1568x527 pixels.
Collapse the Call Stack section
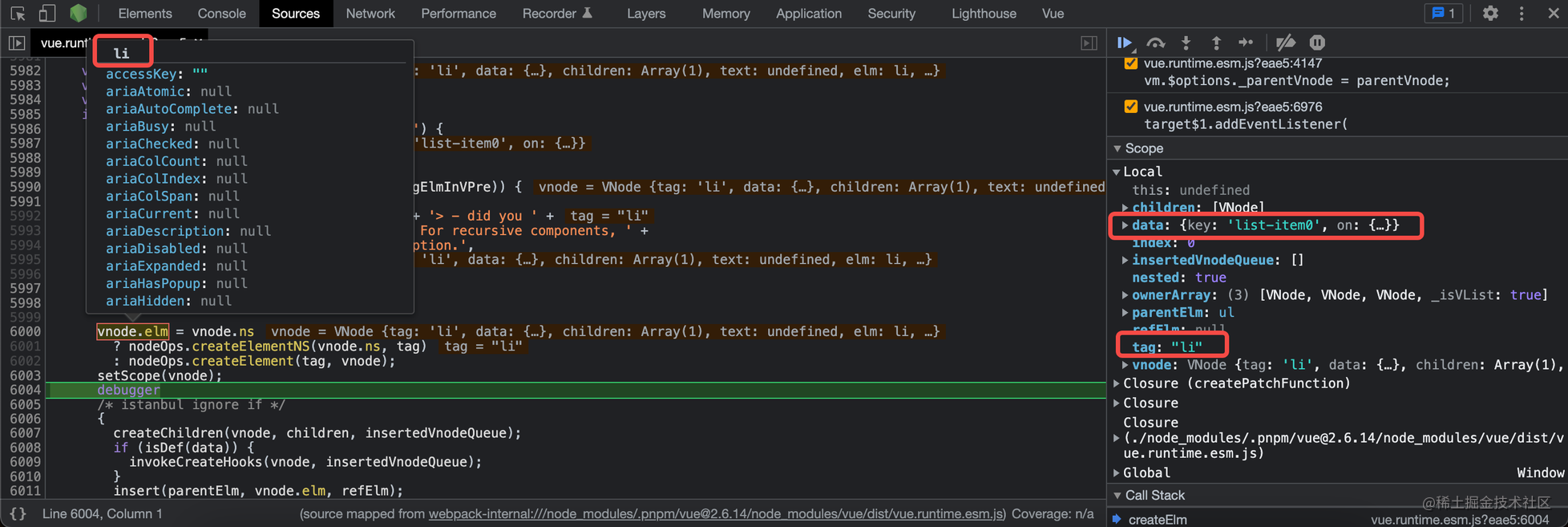pos(1117,496)
